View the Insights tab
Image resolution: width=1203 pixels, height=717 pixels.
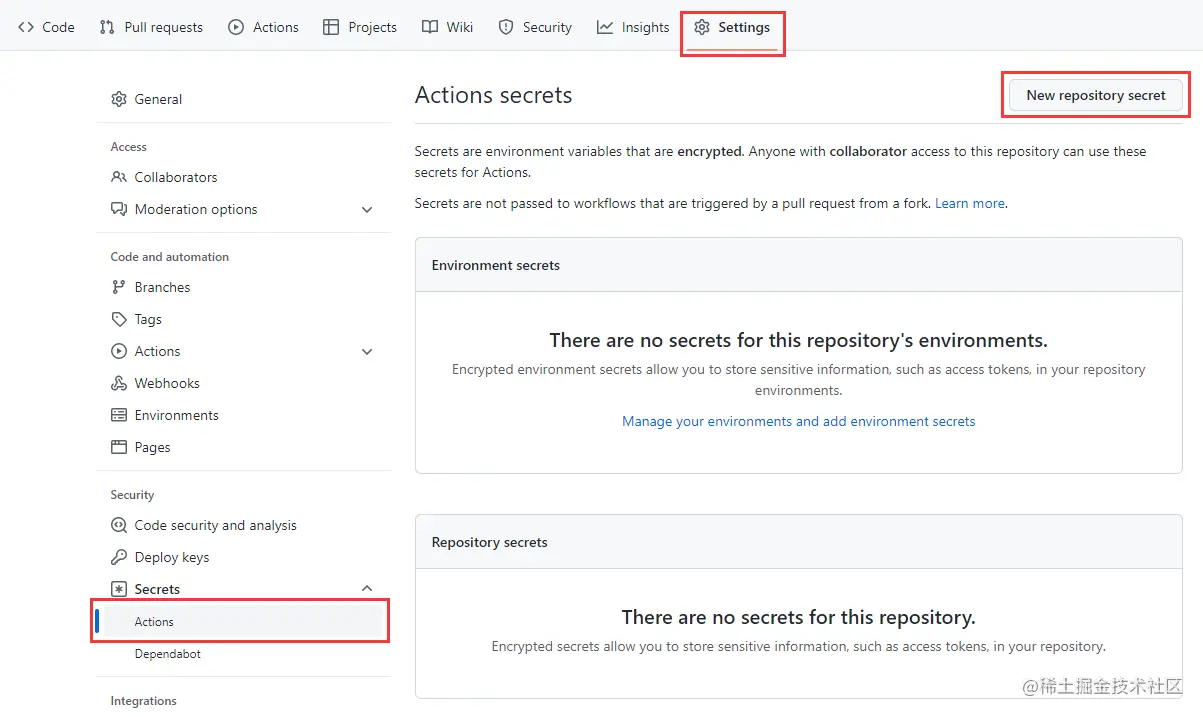[x=633, y=27]
